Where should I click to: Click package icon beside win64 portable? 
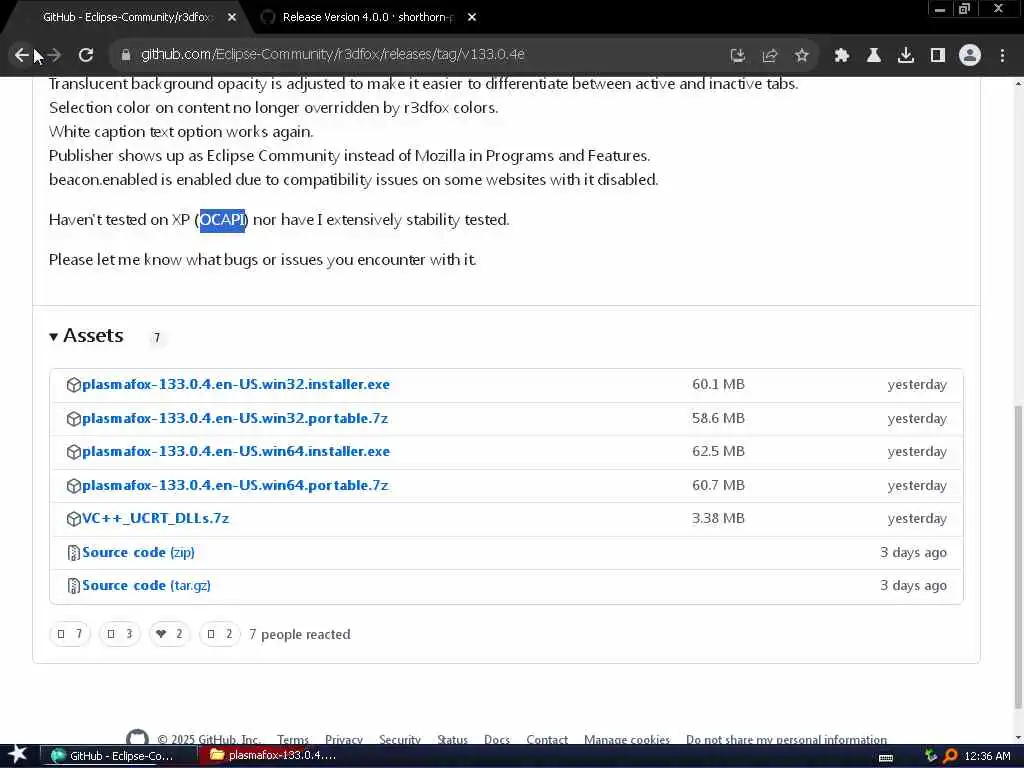[x=73, y=486]
